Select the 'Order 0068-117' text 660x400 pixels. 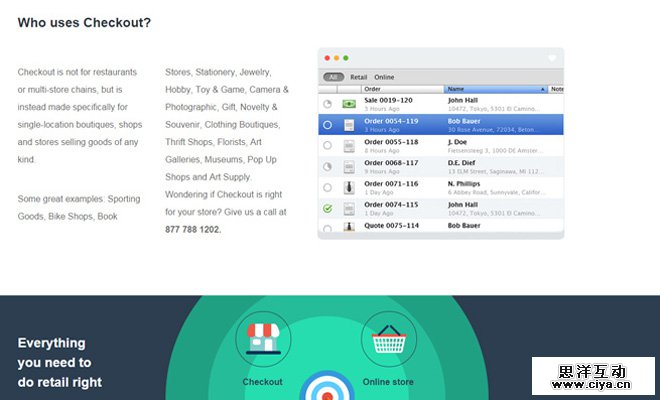coord(391,163)
